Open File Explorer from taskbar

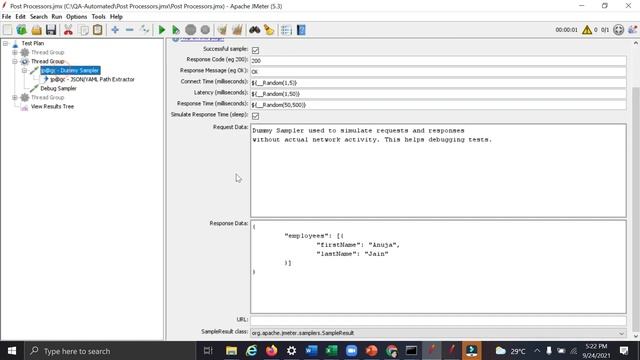coord(231,351)
